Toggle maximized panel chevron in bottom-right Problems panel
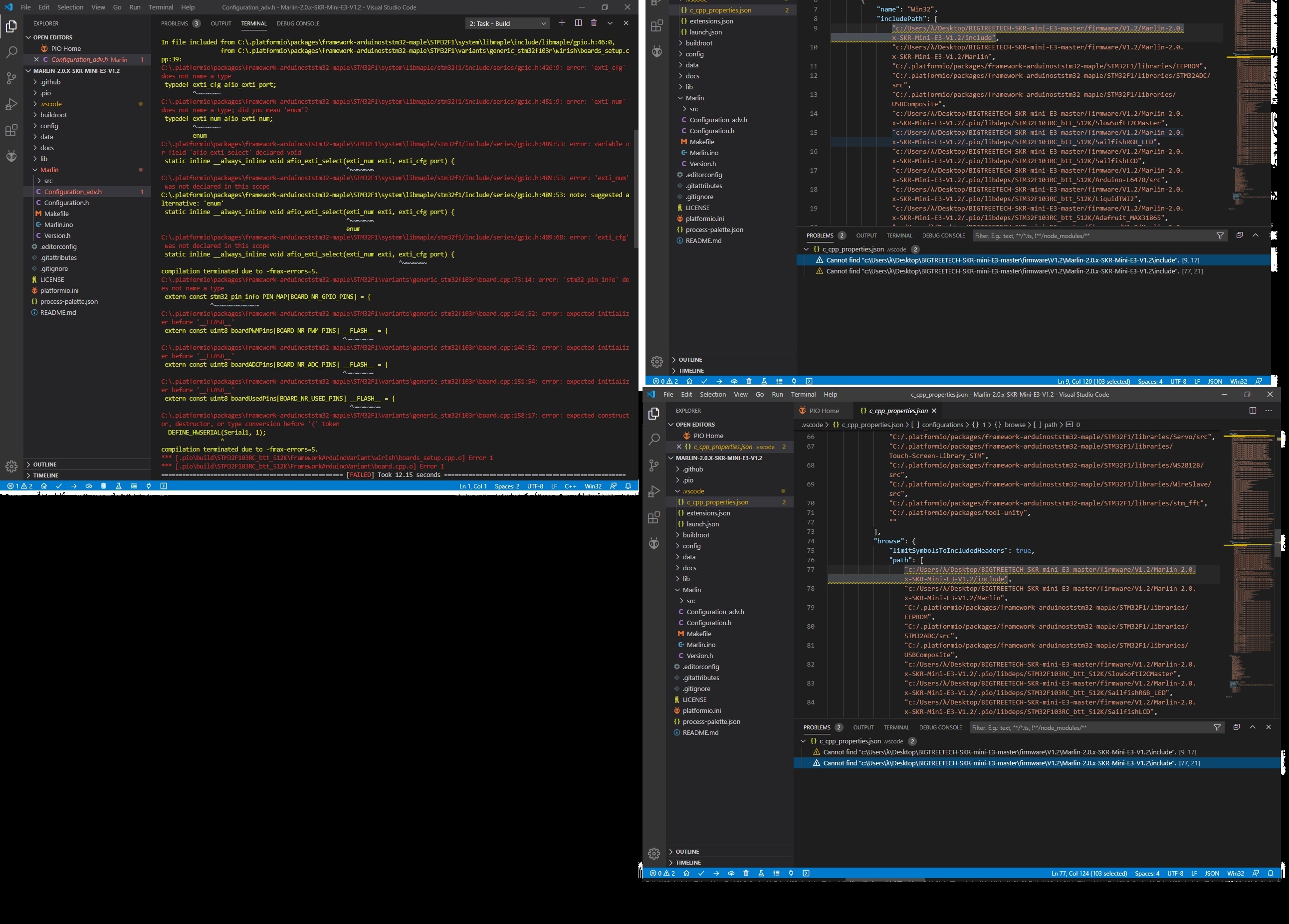 pos(1252,727)
